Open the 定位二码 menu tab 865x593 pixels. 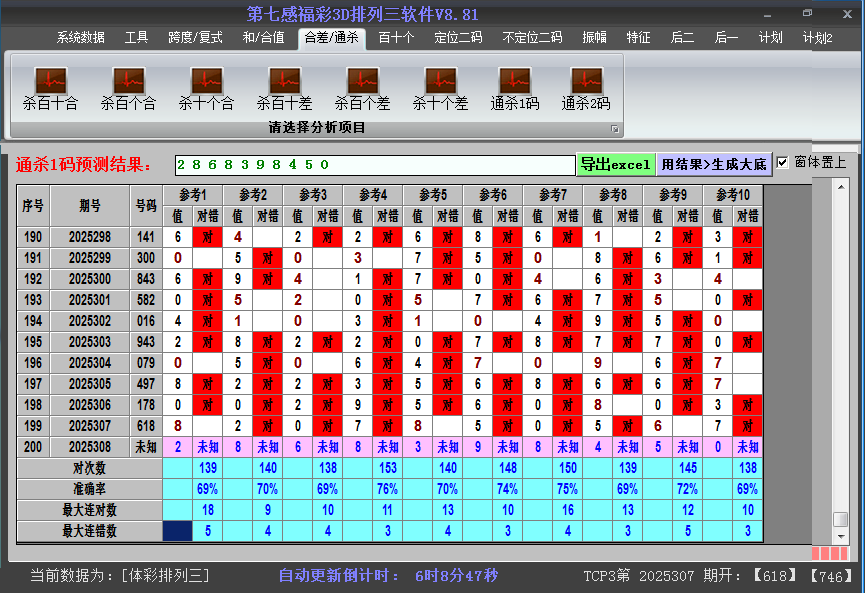(x=458, y=38)
